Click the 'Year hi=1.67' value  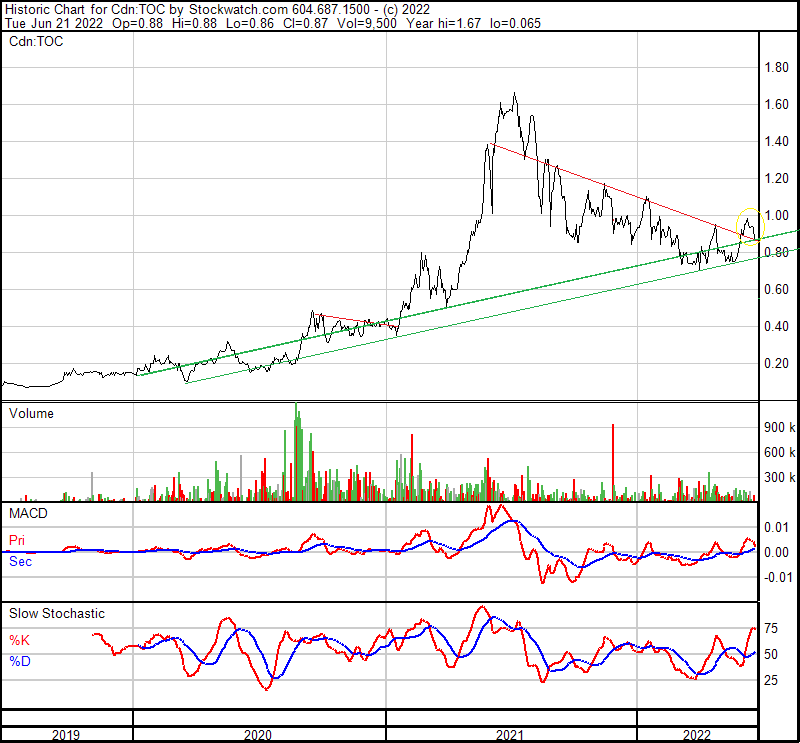(443, 23)
